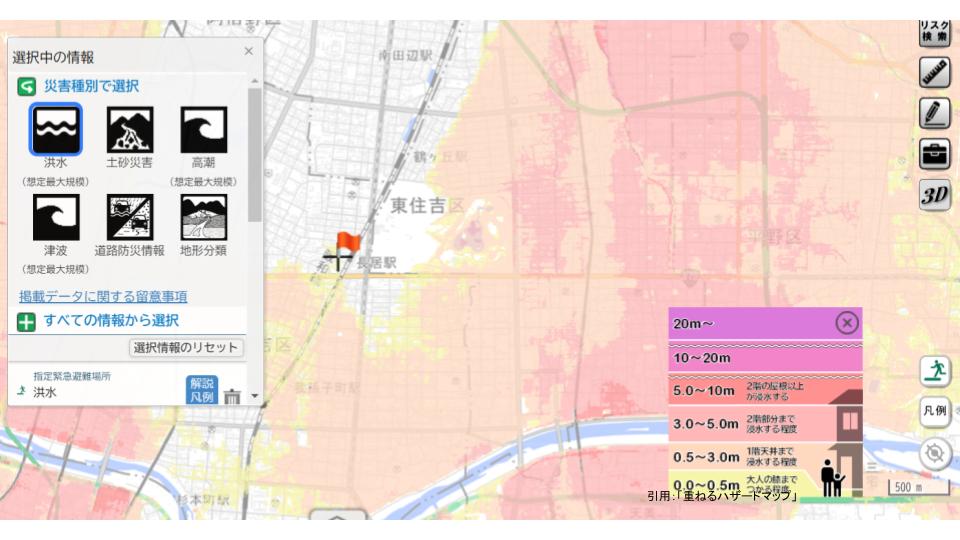This screenshot has height=540, width=960.
Task: Click 南田辺駅 station label on map
Action: (x=405, y=56)
